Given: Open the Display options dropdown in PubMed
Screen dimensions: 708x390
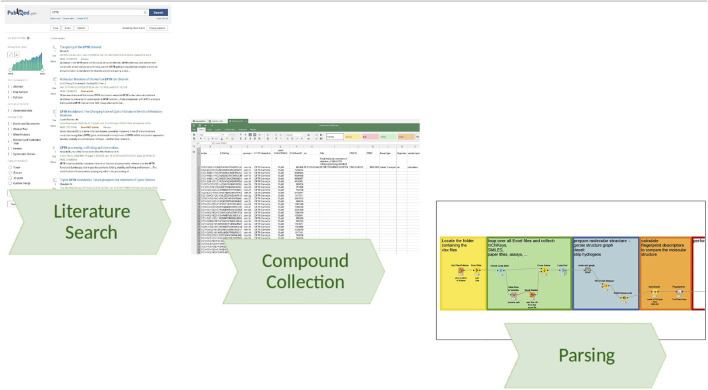Looking at the screenshot, I should pos(157,28).
